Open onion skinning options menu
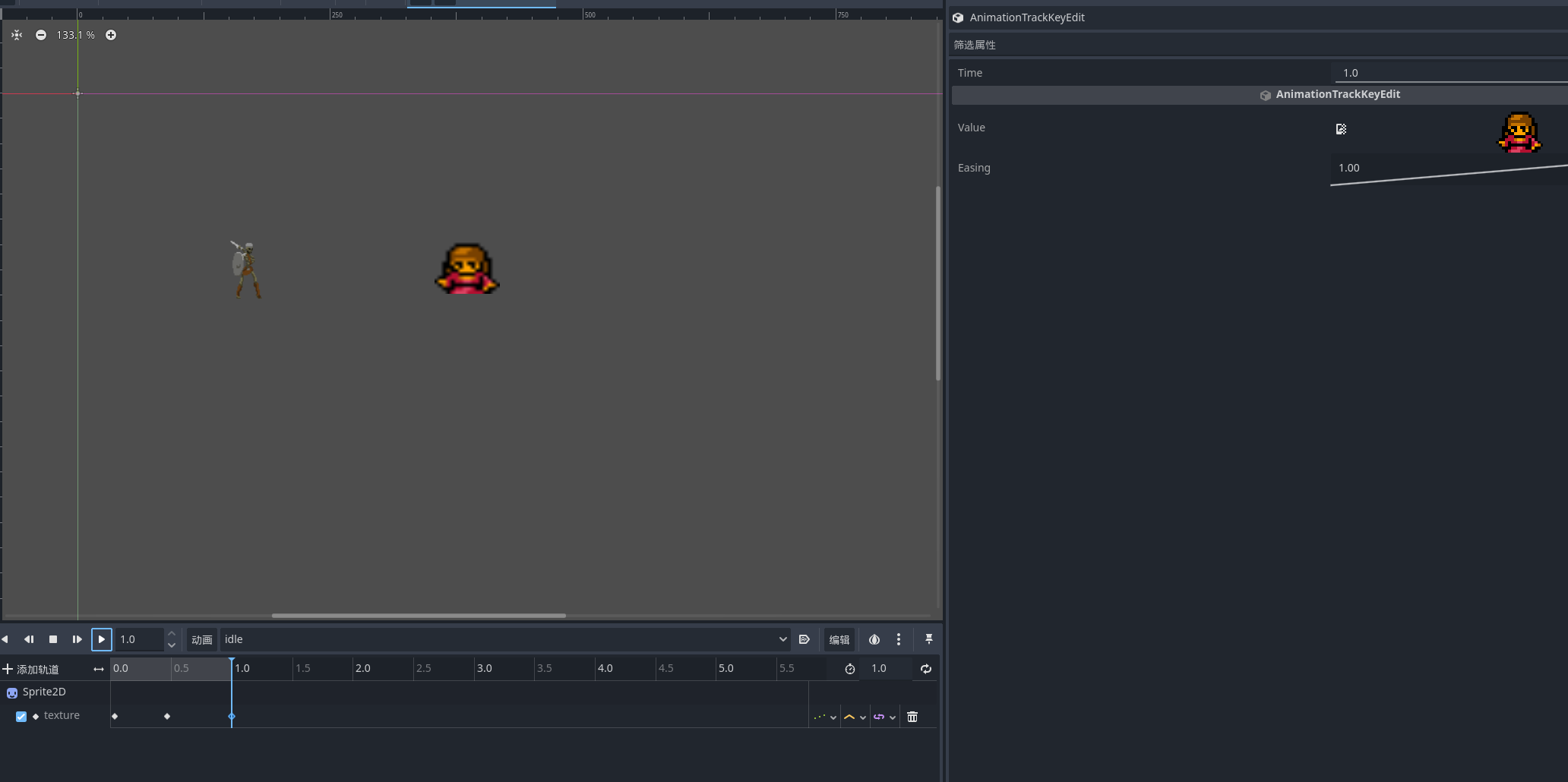This screenshot has height=782, width=1568. (899, 639)
